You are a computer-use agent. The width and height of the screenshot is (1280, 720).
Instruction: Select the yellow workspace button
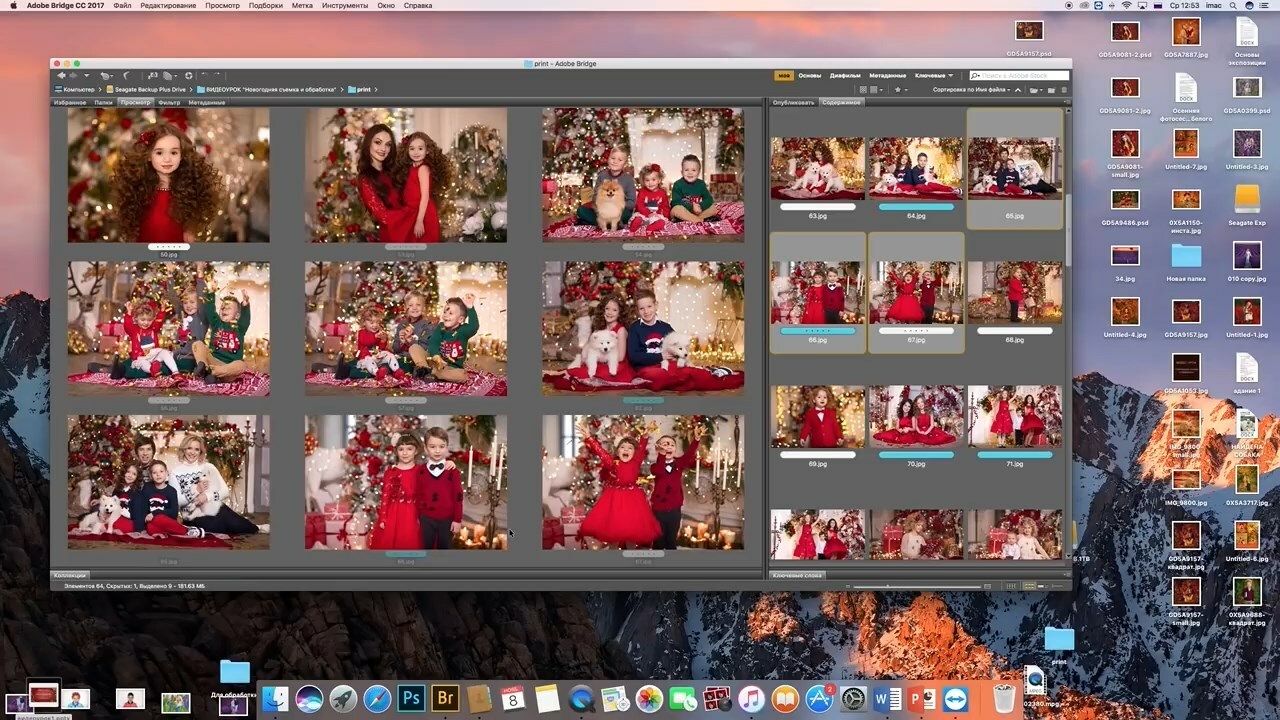pyautogui.click(x=784, y=76)
